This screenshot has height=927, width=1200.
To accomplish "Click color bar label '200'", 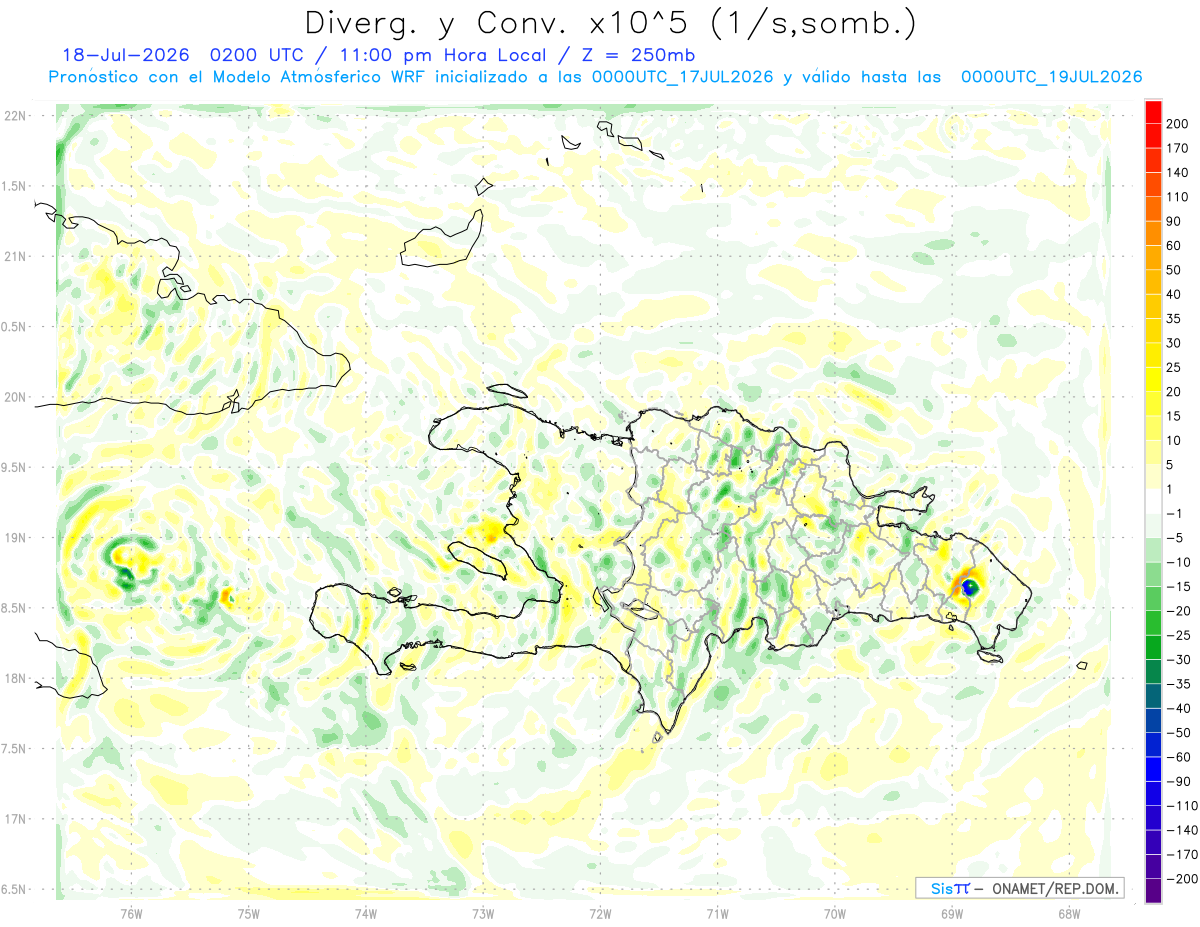I will click(x=1178, y=124).
